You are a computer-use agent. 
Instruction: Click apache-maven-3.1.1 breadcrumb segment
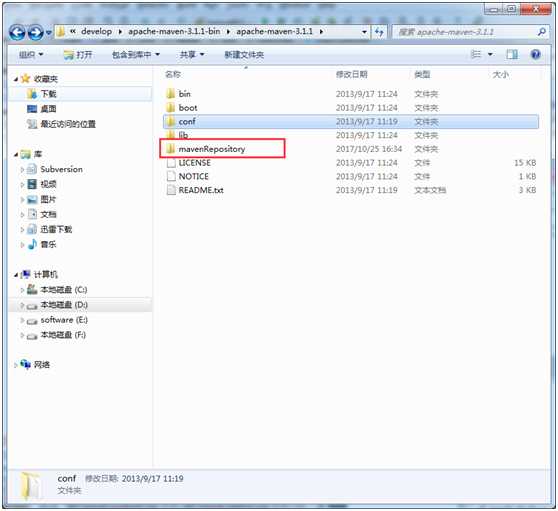pyautogui.click(x=274, y=31)
